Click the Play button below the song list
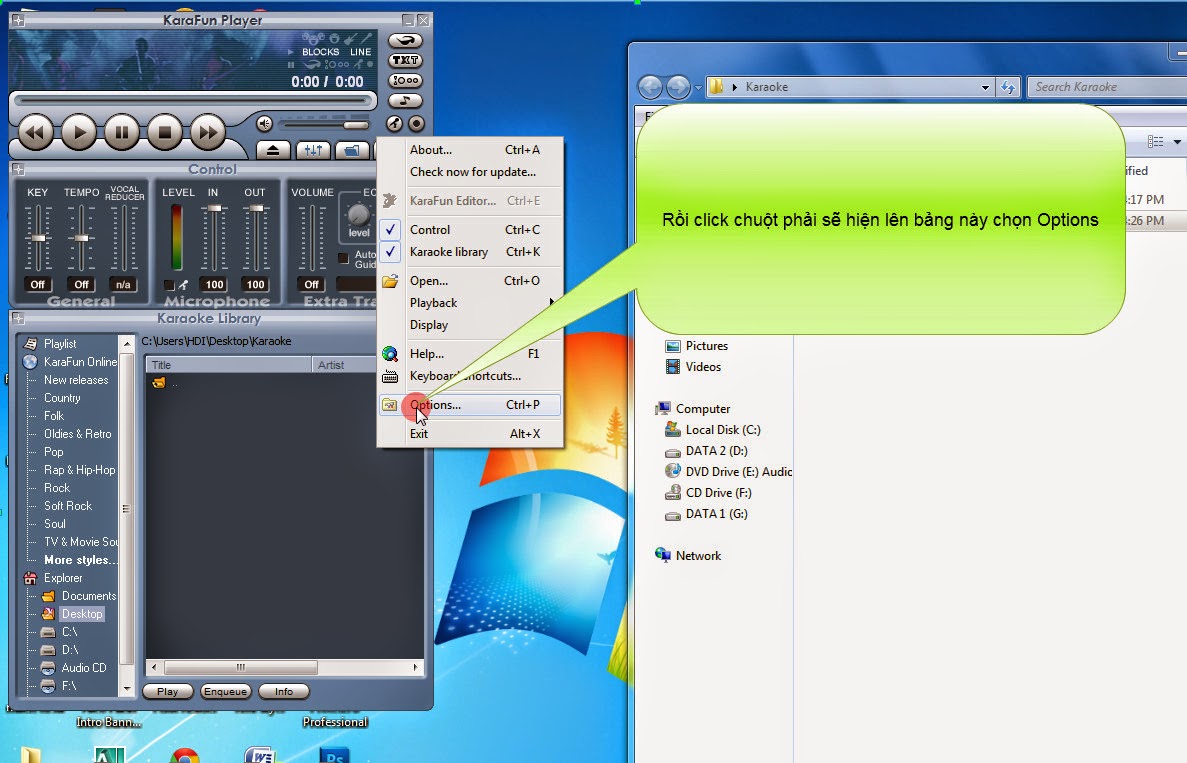This screenshot has width=1187, height=763. (x=167, y=691)
